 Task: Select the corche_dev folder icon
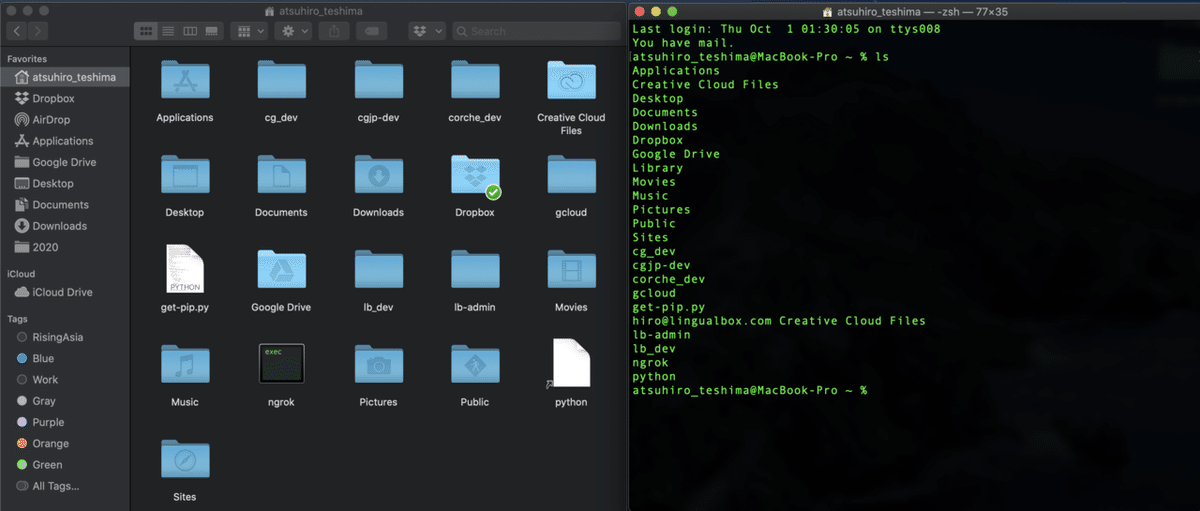tap(475, 80)
